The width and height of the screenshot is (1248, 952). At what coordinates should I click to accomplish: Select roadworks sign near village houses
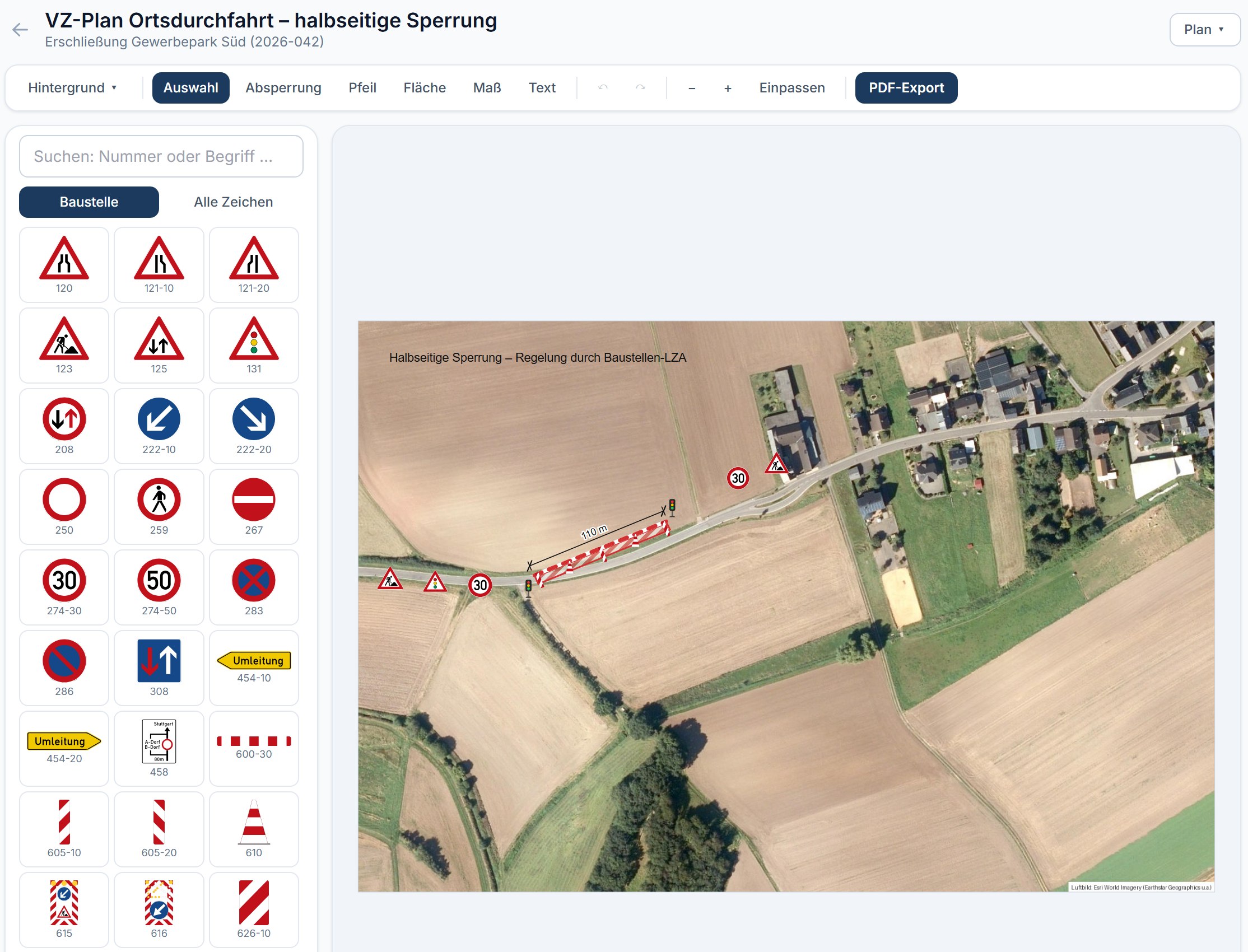[776, 464]
